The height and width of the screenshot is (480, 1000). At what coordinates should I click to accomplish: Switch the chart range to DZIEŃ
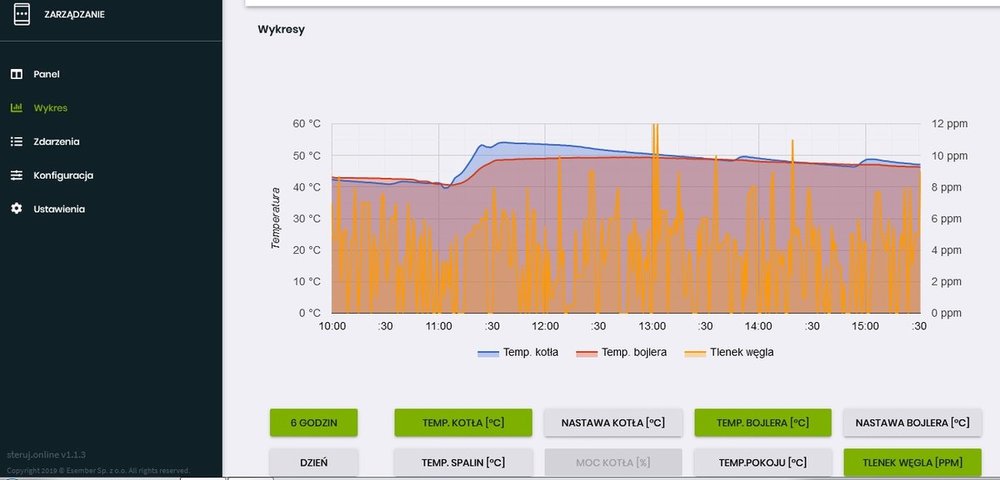pos(313,462)
